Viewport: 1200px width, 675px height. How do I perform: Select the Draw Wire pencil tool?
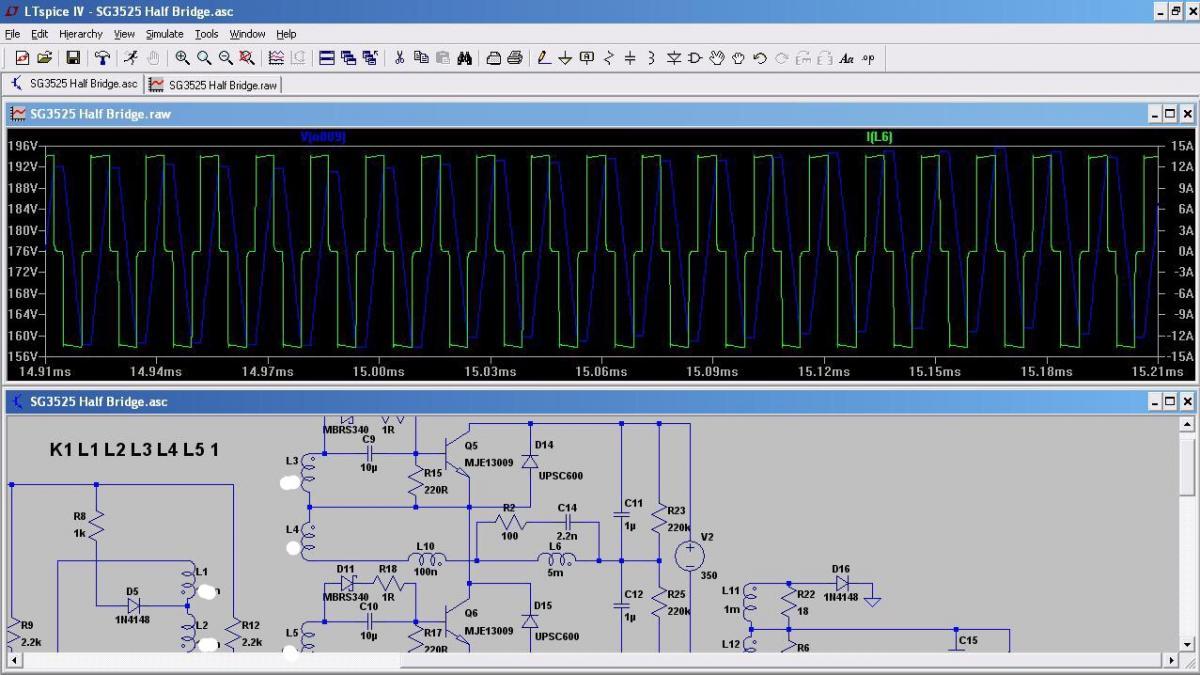(544, 58)
